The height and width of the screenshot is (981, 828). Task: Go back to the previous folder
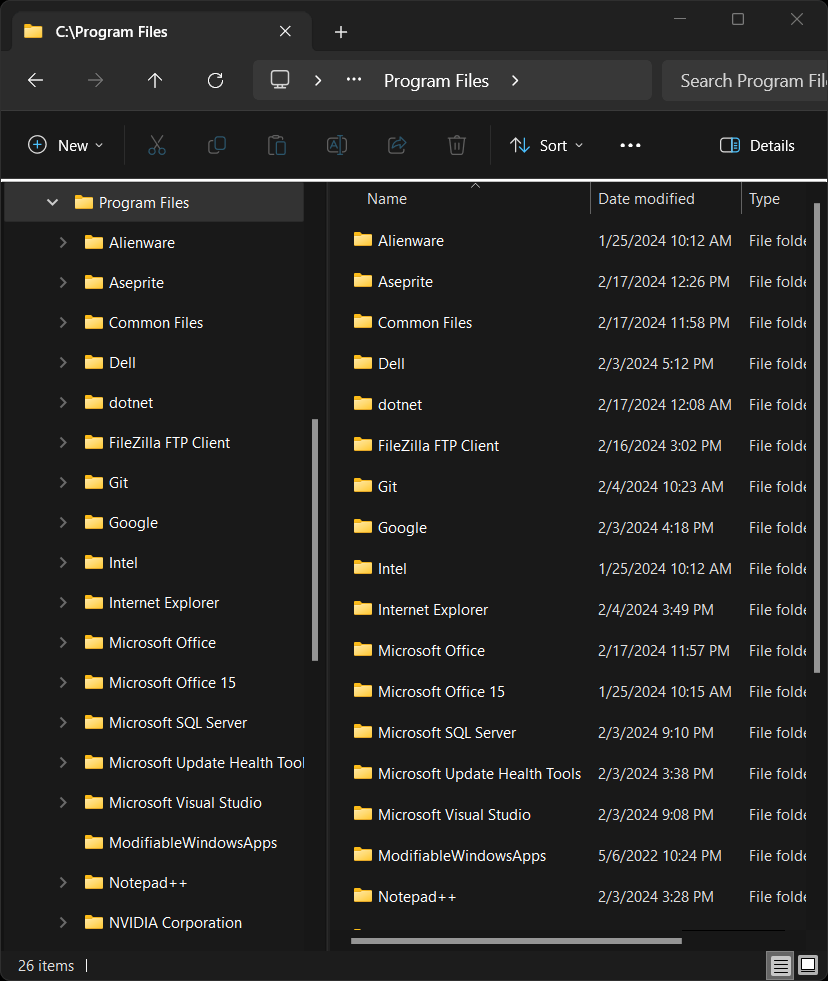[36, 80]
